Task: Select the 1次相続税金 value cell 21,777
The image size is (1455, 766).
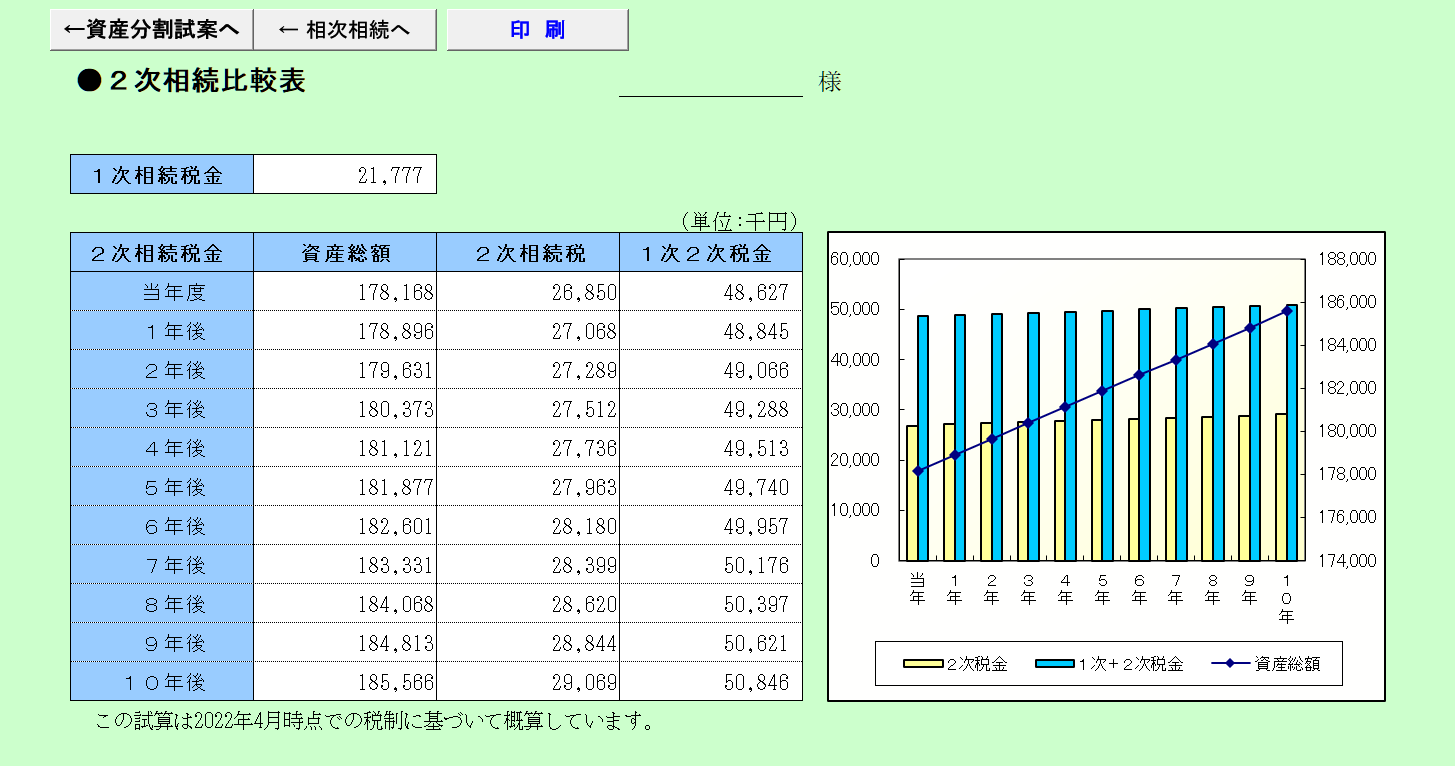Action: pos(345,175)
